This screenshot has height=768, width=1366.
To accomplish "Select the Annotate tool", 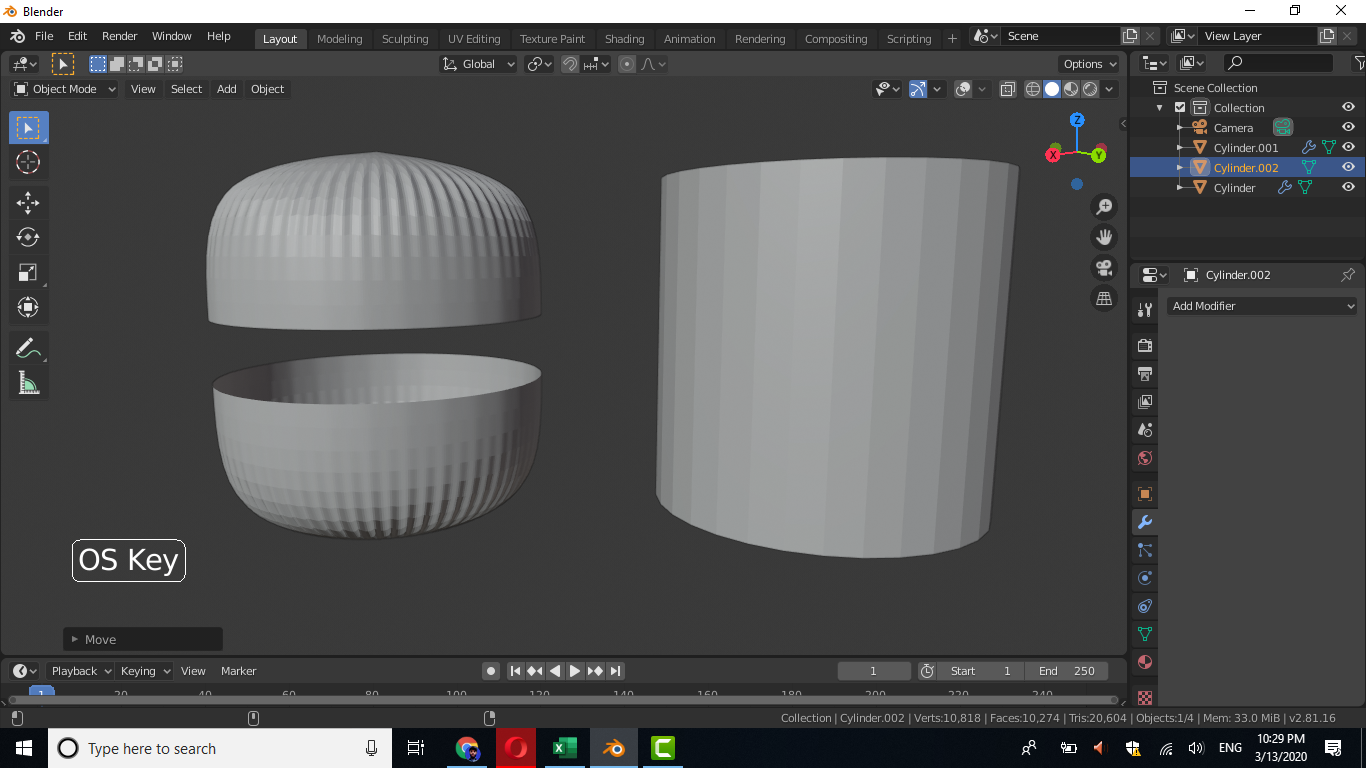I will 28,347.
